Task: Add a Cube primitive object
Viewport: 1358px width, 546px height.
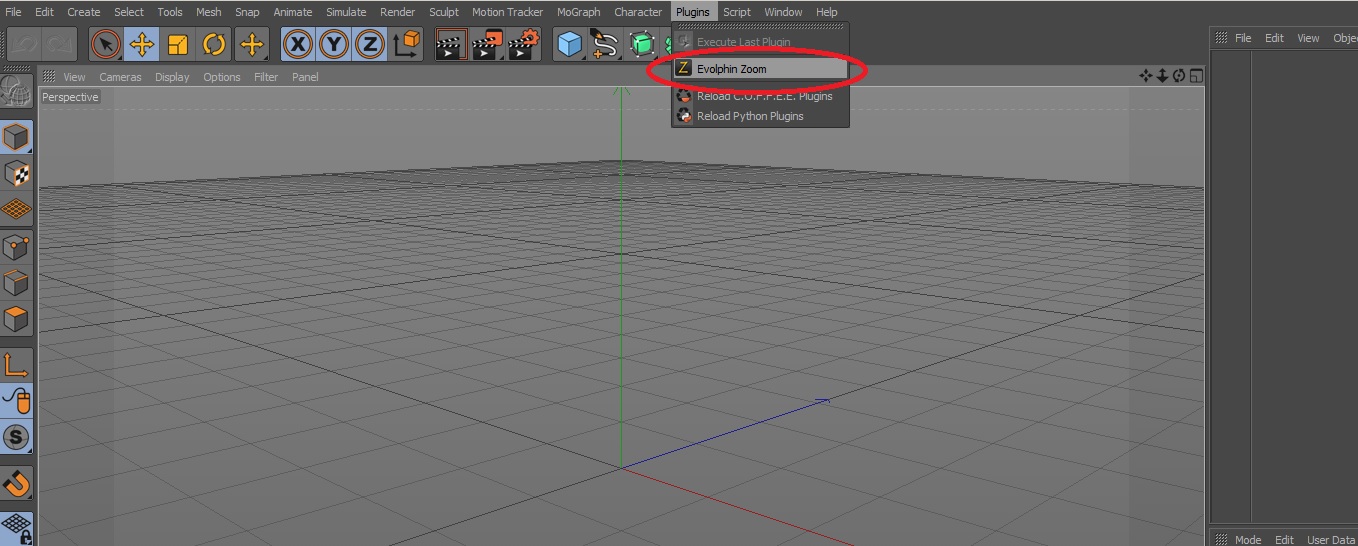Action: point(570,45)
